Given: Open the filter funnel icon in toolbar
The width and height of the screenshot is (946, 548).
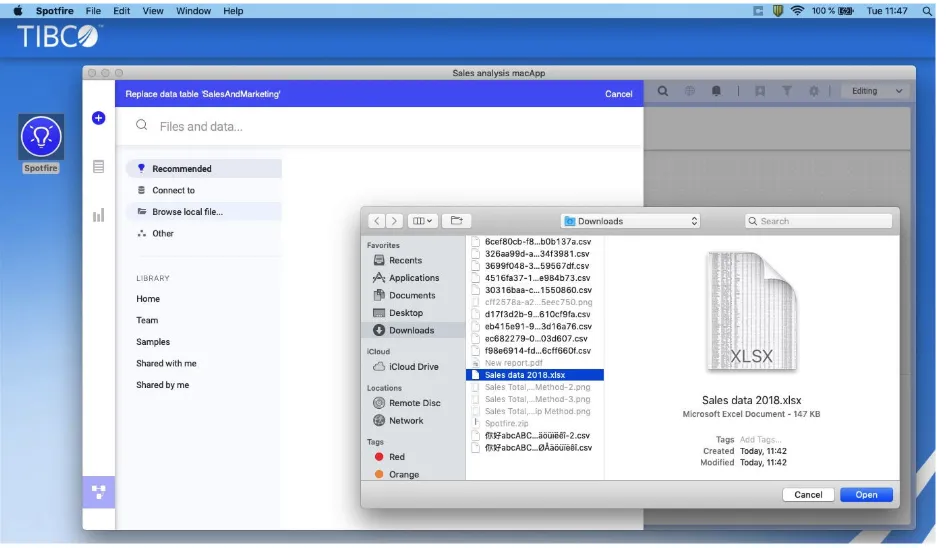Looking at the screenshot, I should (x=787, y=91).
